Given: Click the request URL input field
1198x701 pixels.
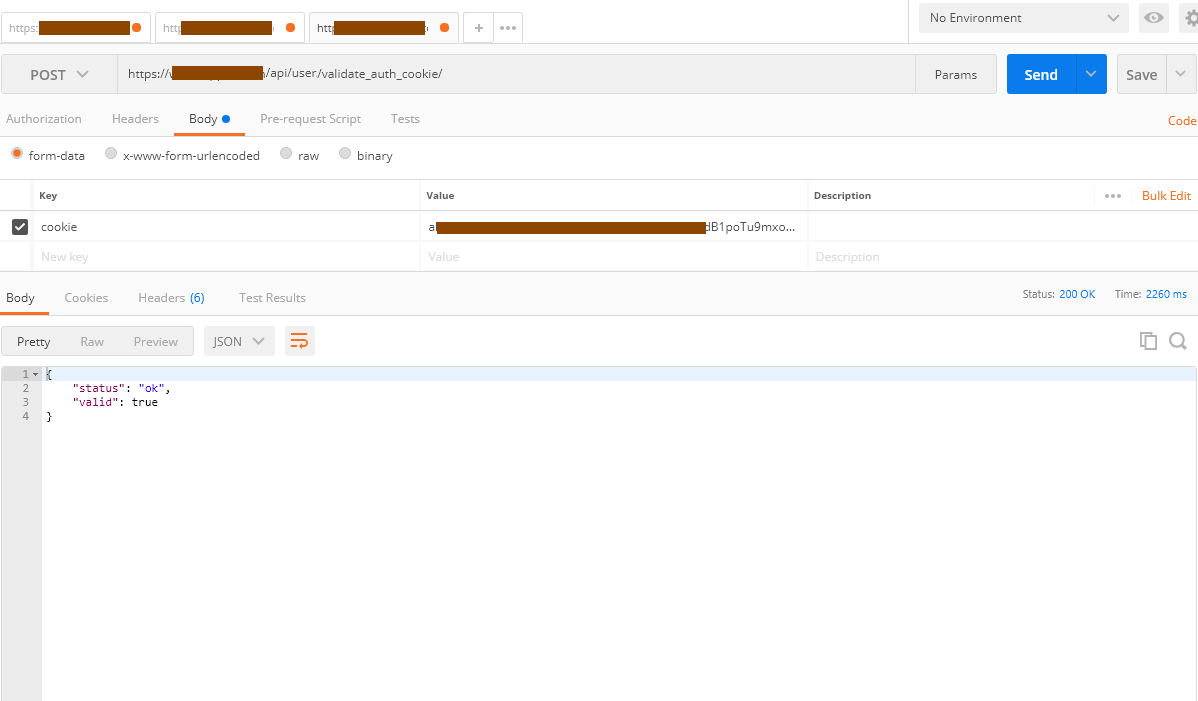Looking at the screenshot, I should [516, 74].
